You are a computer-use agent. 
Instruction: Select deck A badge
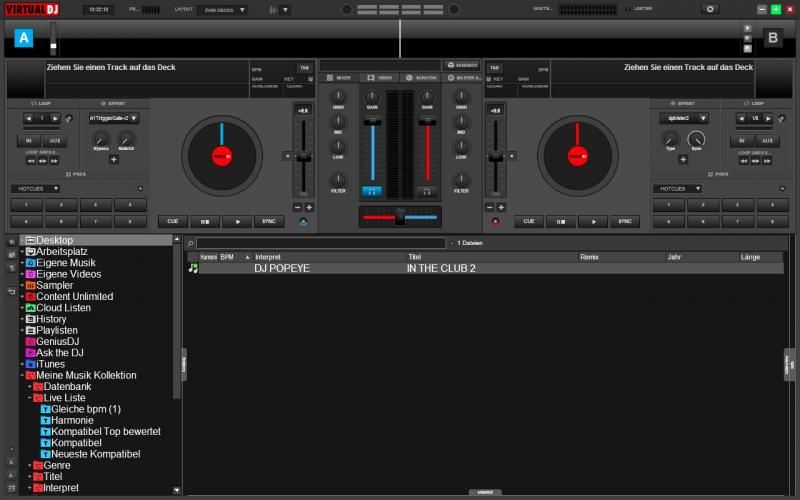point(23,38)
